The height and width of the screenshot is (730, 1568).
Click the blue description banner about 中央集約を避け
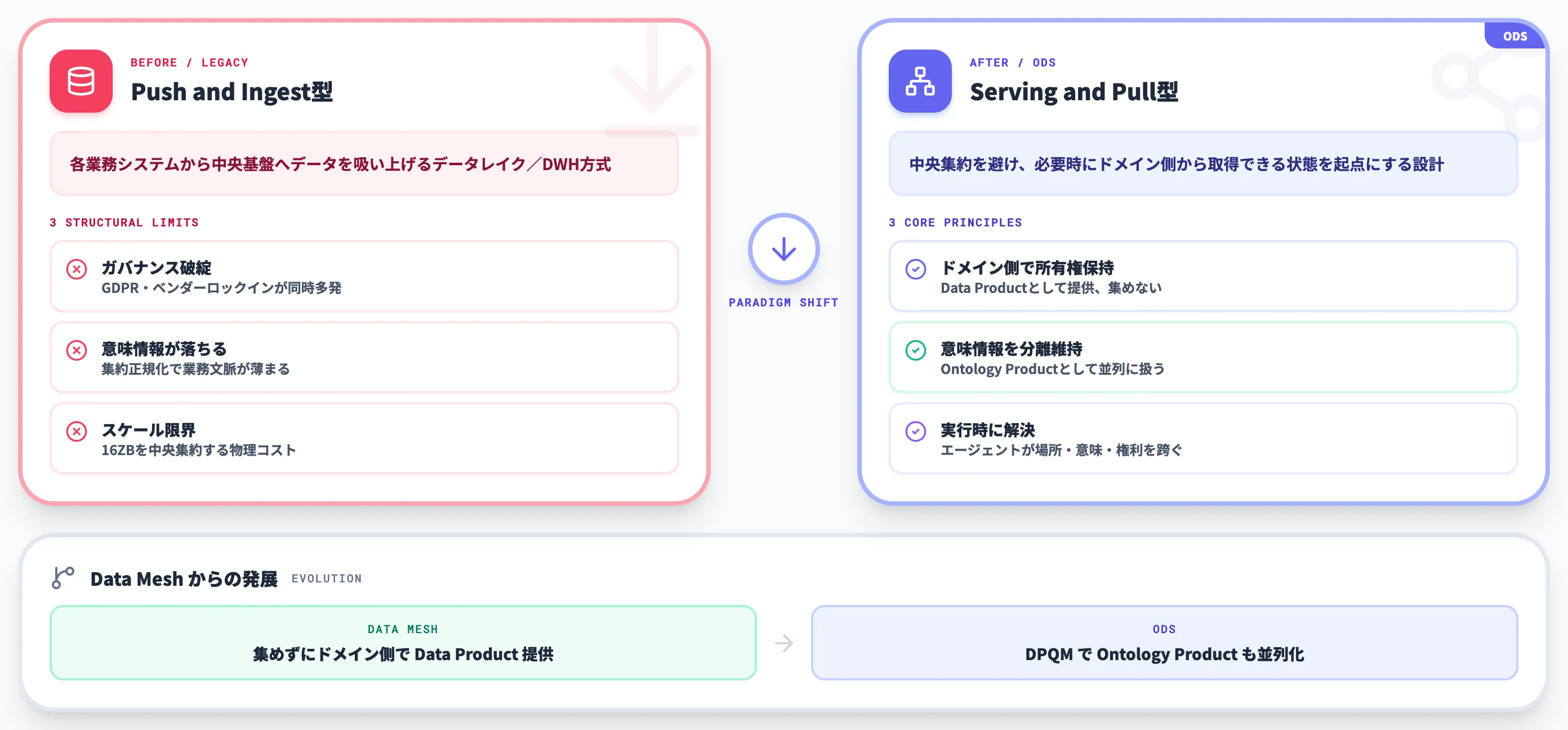[x=1203, y=164]
